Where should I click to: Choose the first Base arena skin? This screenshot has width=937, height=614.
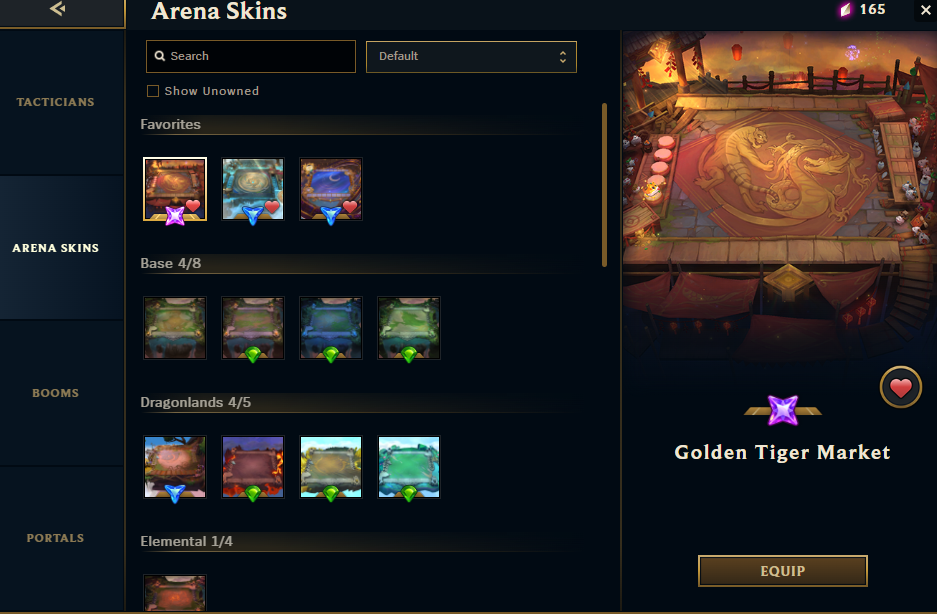click(x=175, y=328)
